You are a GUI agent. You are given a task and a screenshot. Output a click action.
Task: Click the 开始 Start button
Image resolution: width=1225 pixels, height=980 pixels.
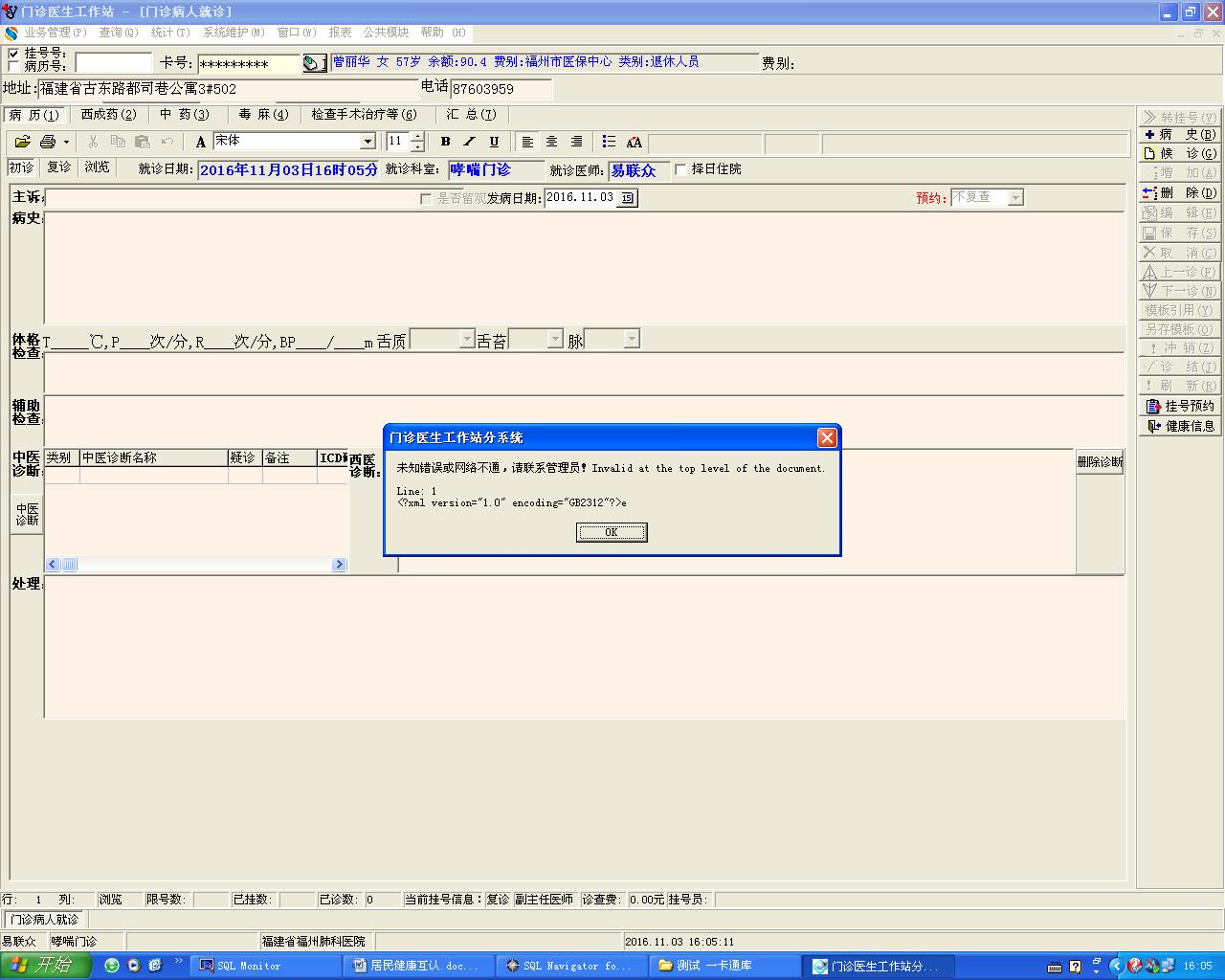[45, 966]
